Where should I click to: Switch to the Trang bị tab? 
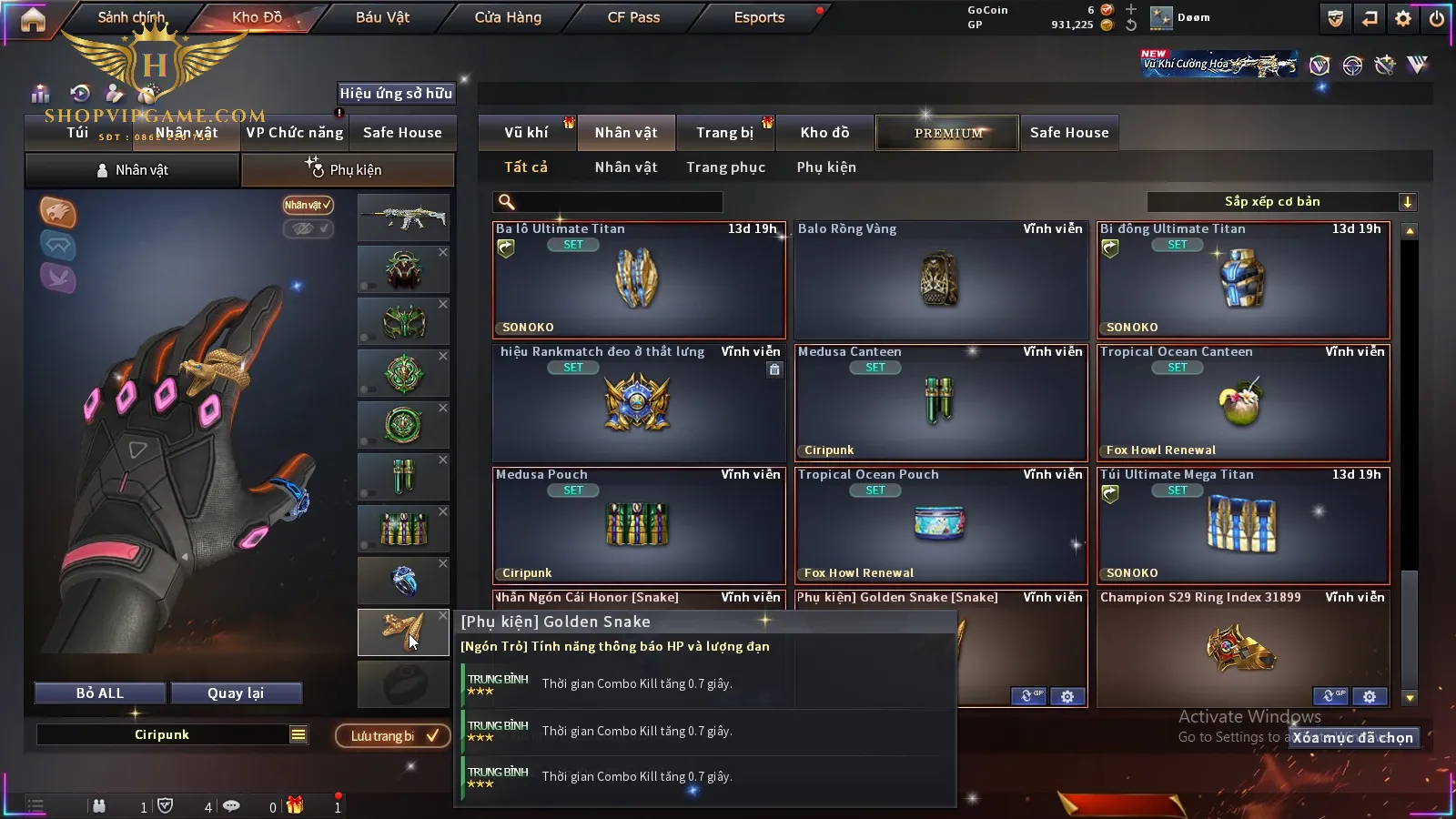coord(725,133)
